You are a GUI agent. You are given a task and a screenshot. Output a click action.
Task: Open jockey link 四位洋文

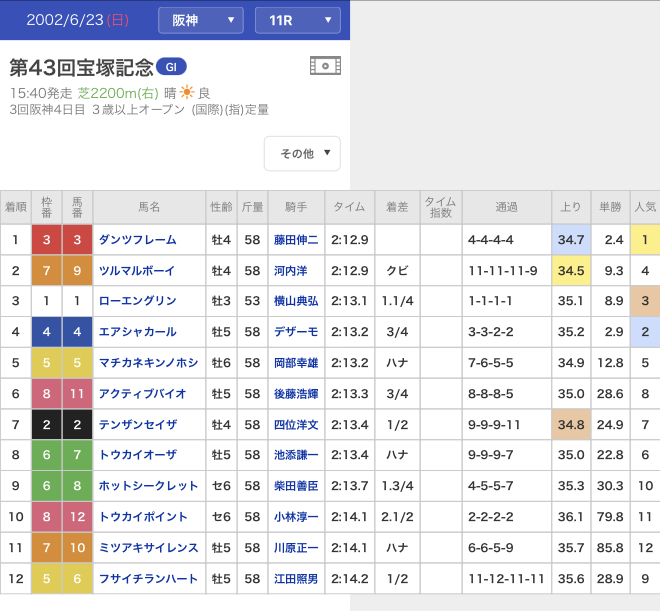(x=296, y=425)
